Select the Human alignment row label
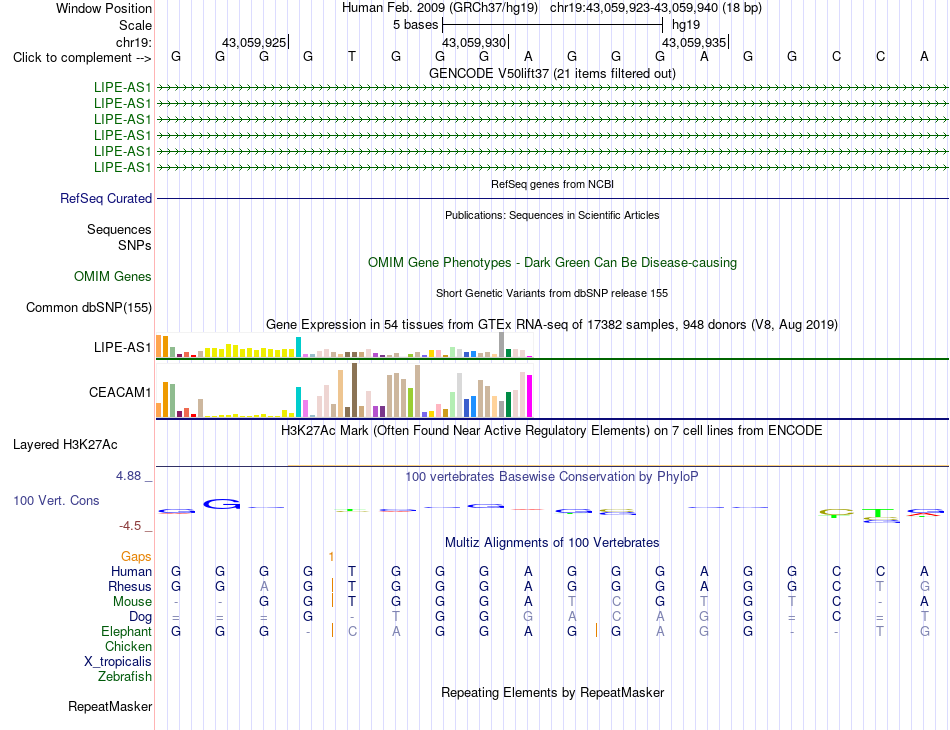 (131, 571)
